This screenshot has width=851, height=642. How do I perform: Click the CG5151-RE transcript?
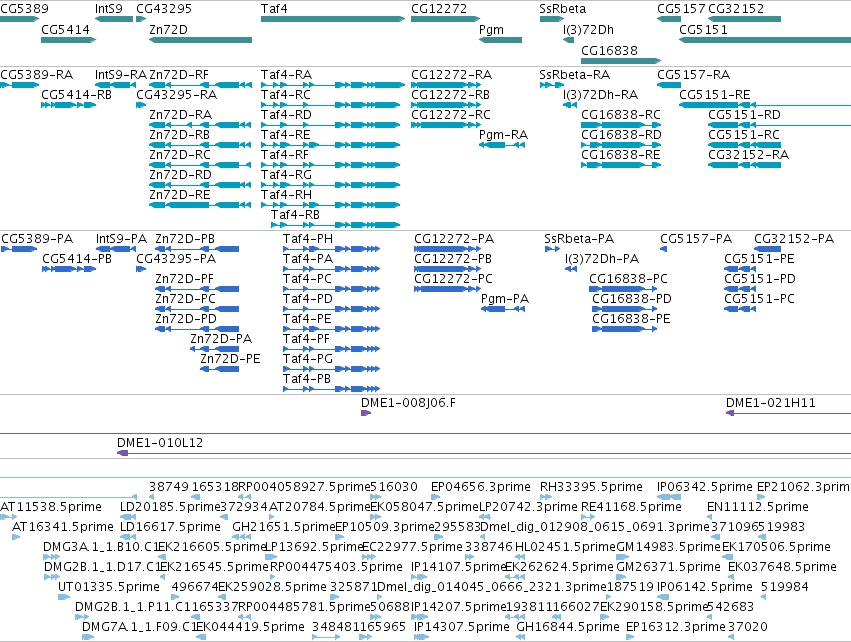tap(765, 105)
